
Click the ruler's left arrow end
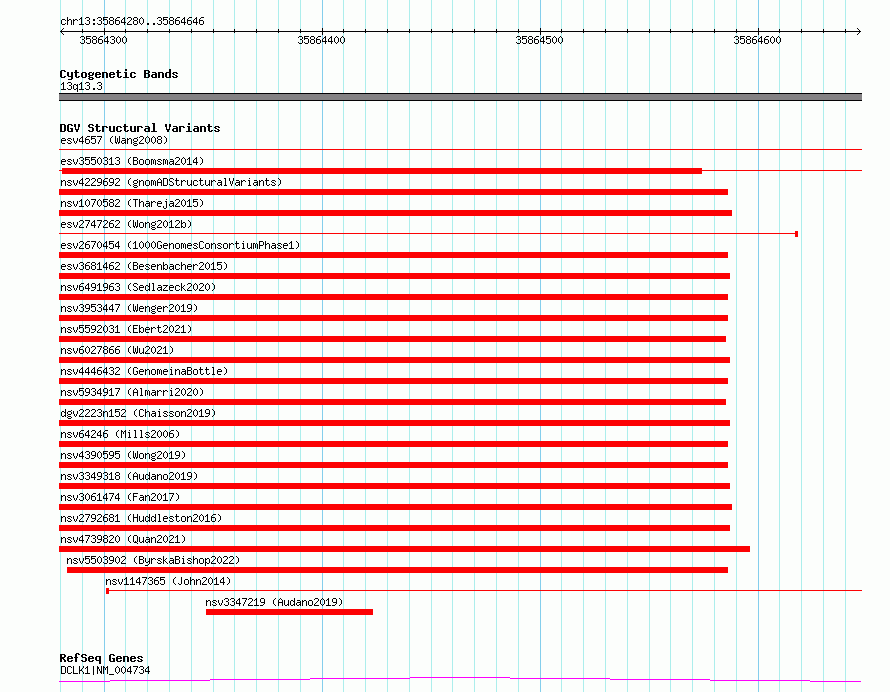coord(62,32)
